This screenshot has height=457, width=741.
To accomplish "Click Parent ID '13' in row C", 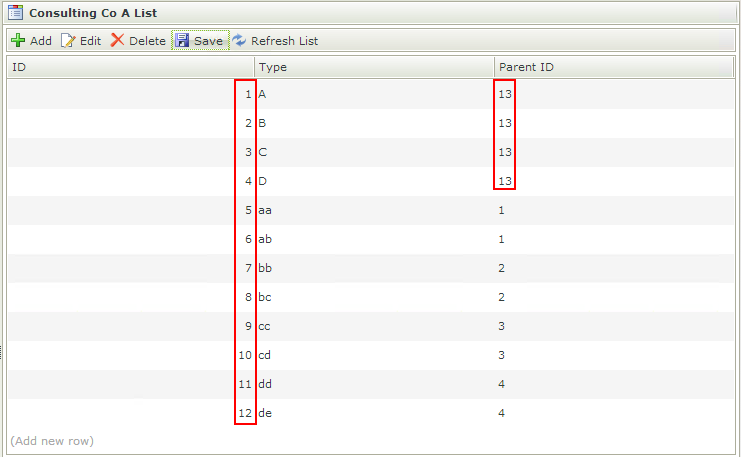I will tap(505, 152).
